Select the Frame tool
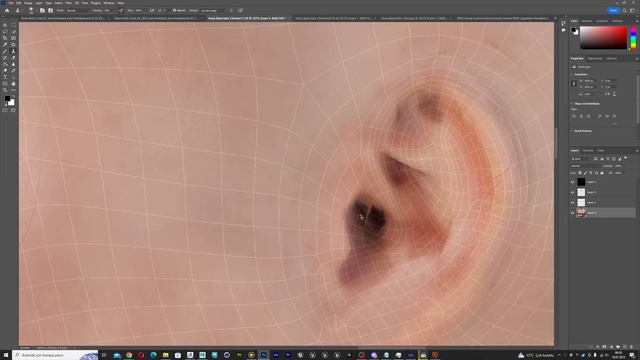The height and width of the screenshot is (360, 640). 13,38
